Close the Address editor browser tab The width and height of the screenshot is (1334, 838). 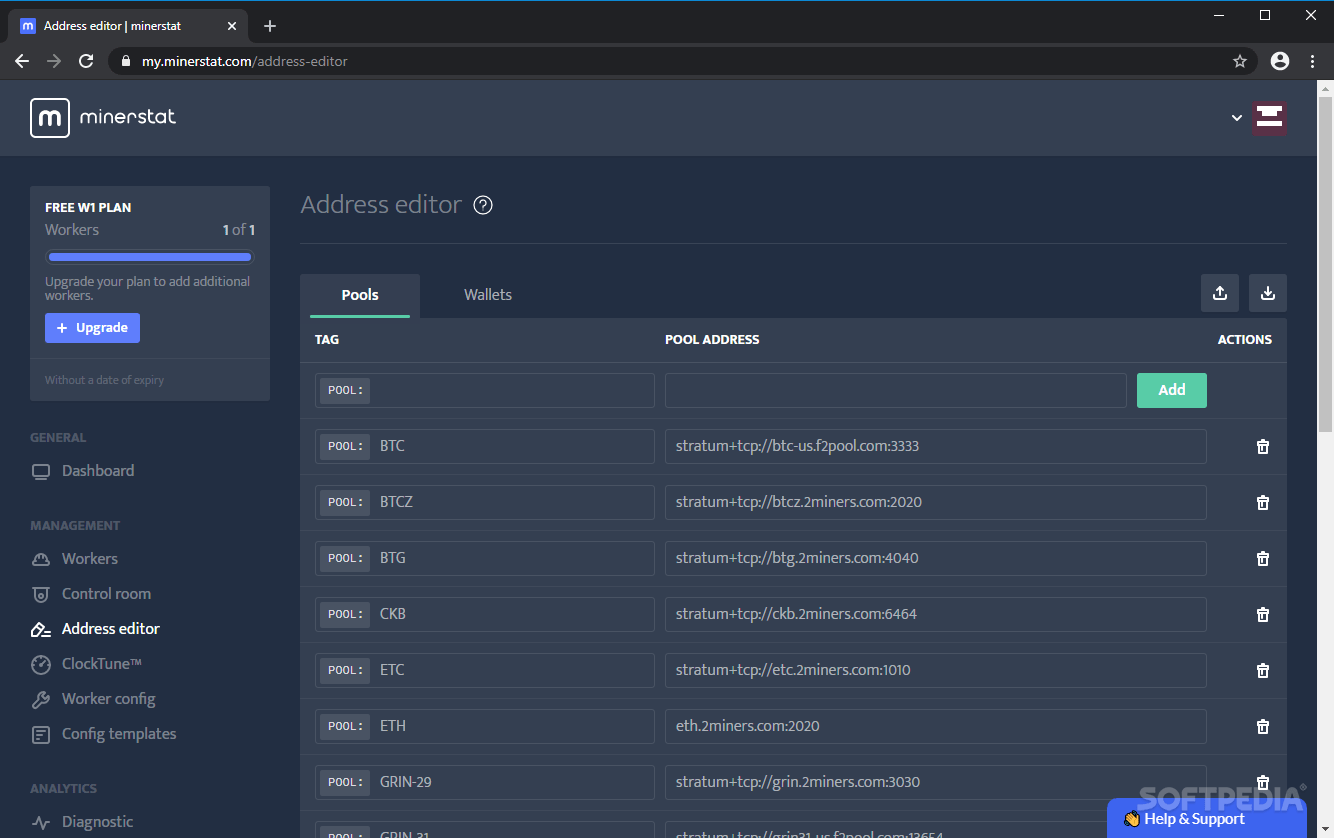coord(232,26)
